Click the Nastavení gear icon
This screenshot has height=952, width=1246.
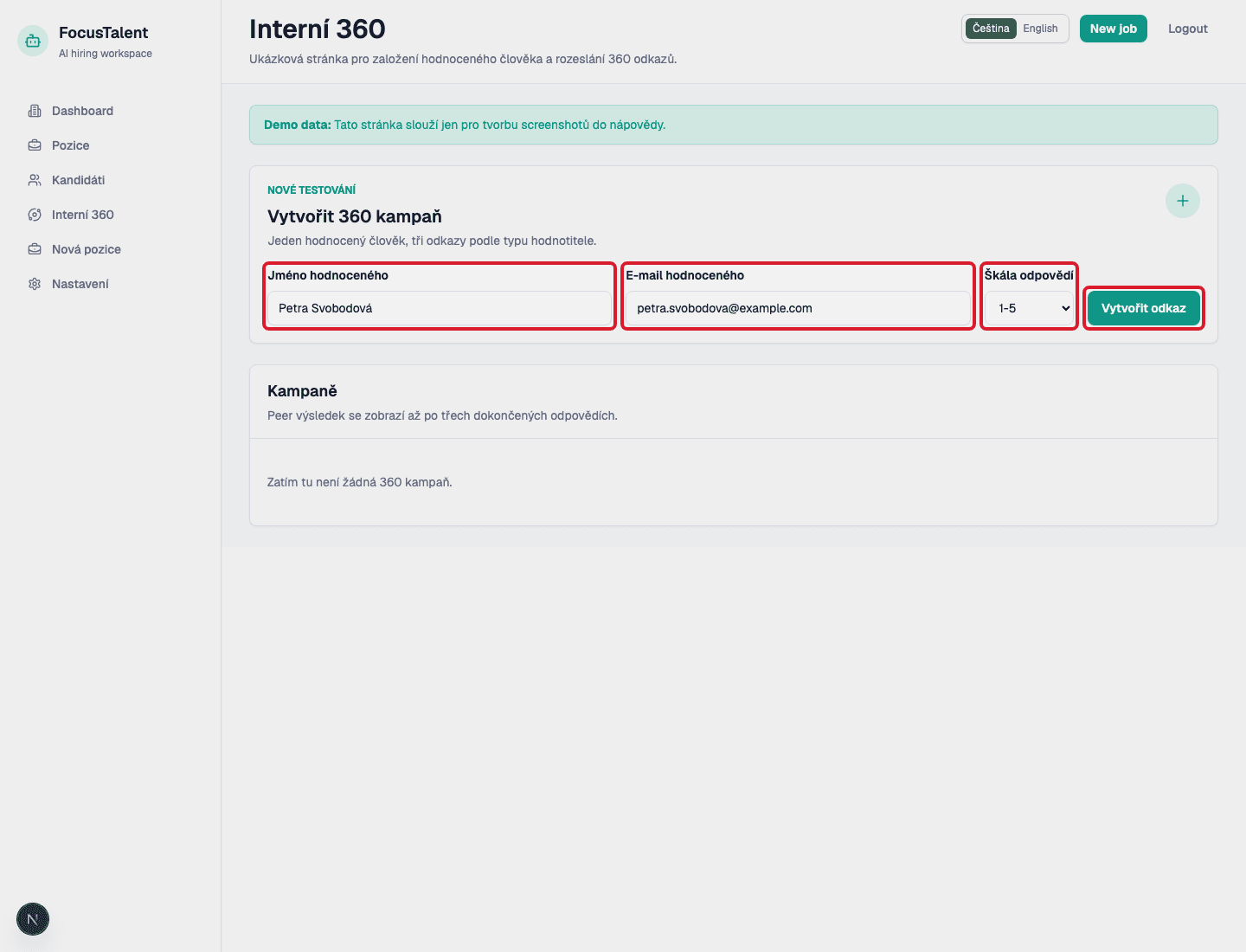click(35, 284)
